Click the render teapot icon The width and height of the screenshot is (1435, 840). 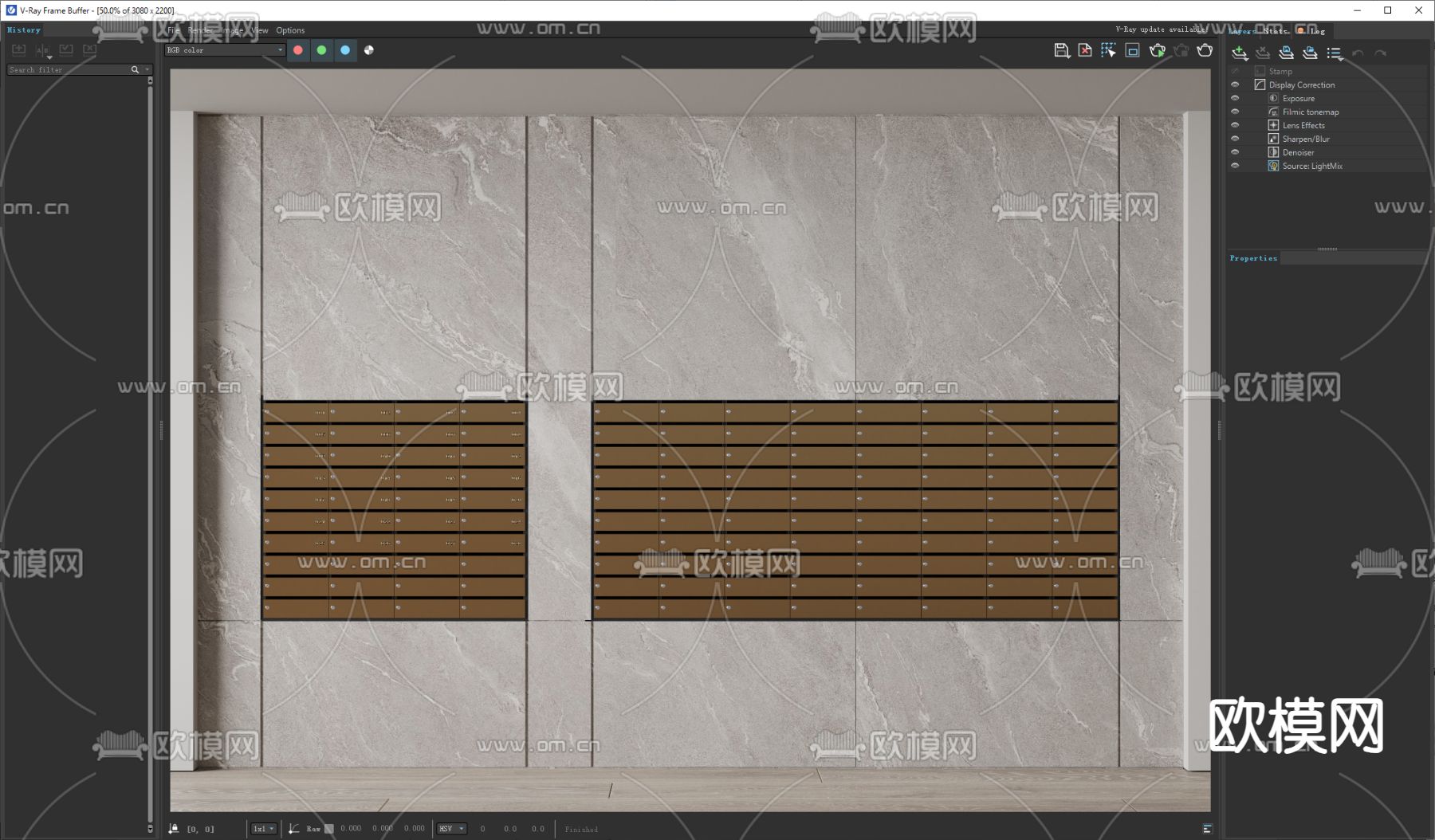1205,50
